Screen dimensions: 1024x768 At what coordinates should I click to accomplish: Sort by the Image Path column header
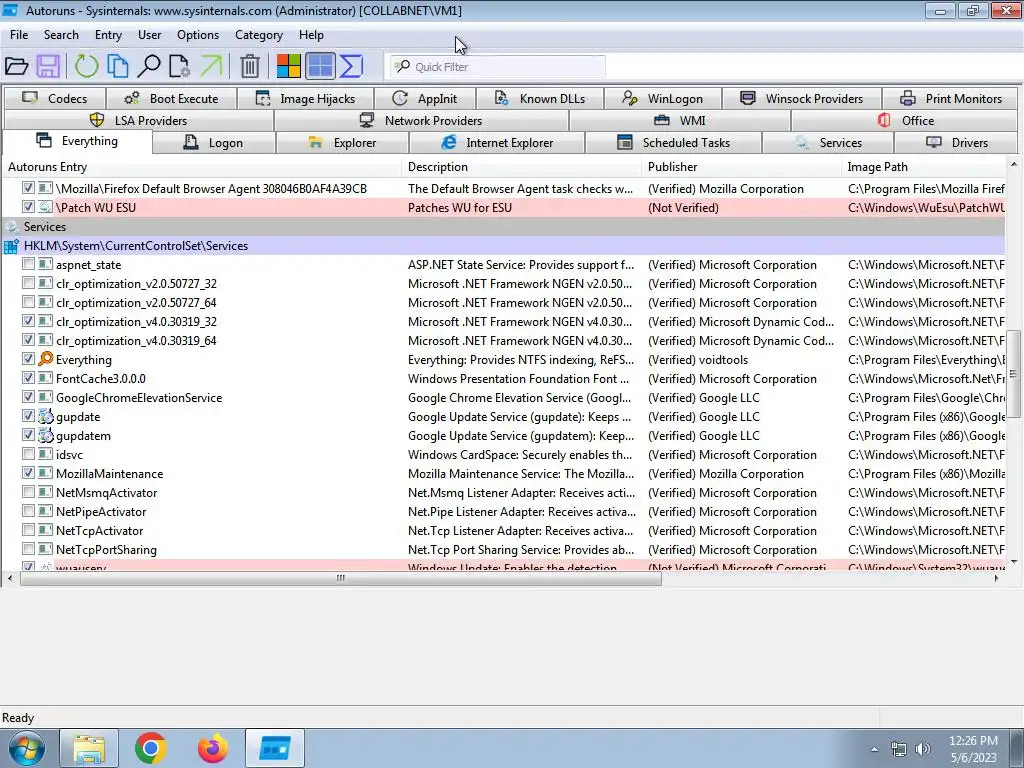(x=923, y=167)
